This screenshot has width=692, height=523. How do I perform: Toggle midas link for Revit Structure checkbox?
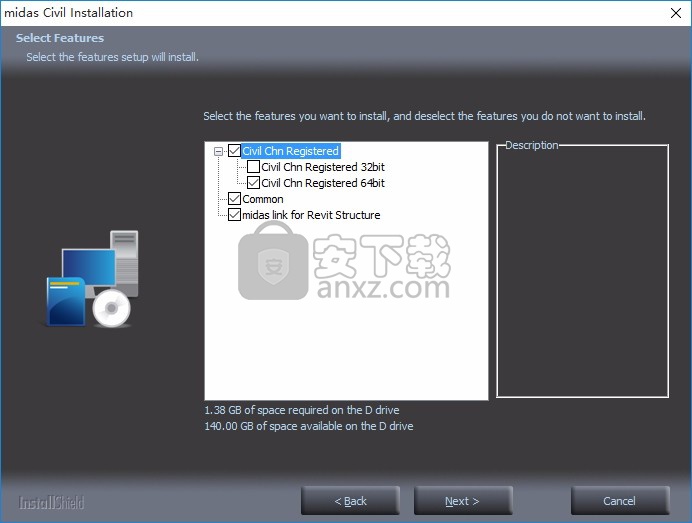point(234,215)
